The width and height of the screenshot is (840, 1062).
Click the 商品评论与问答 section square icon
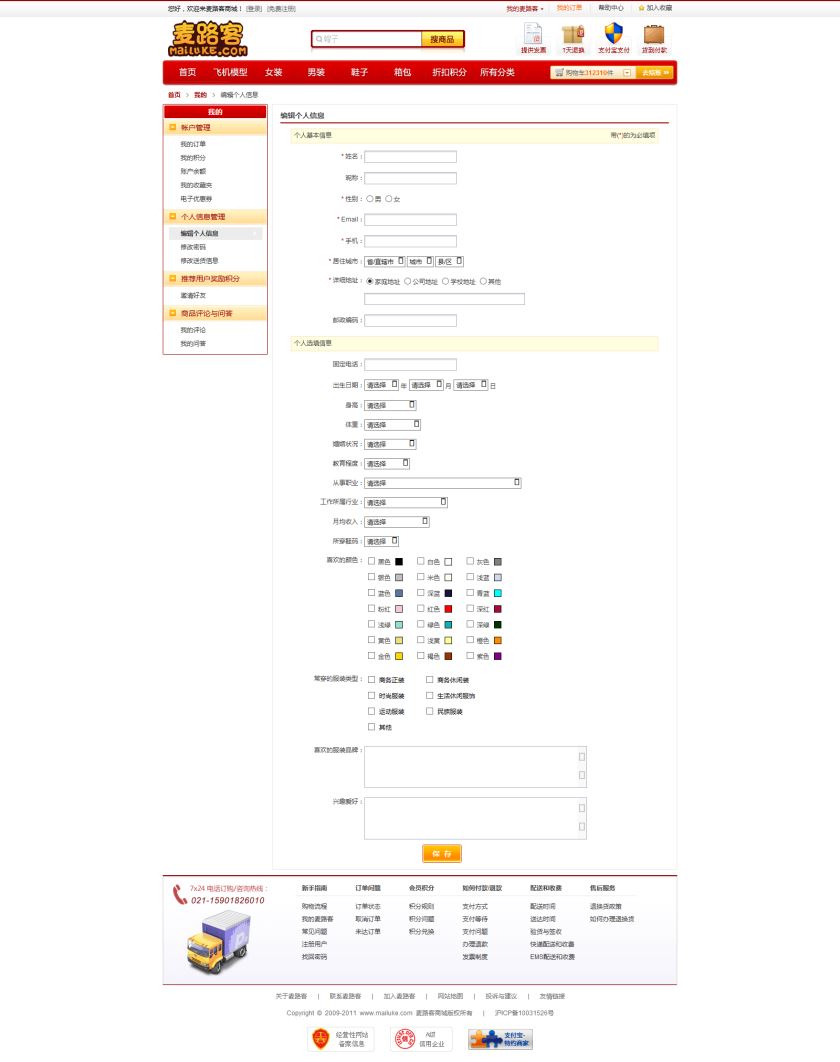coord(173,314)
